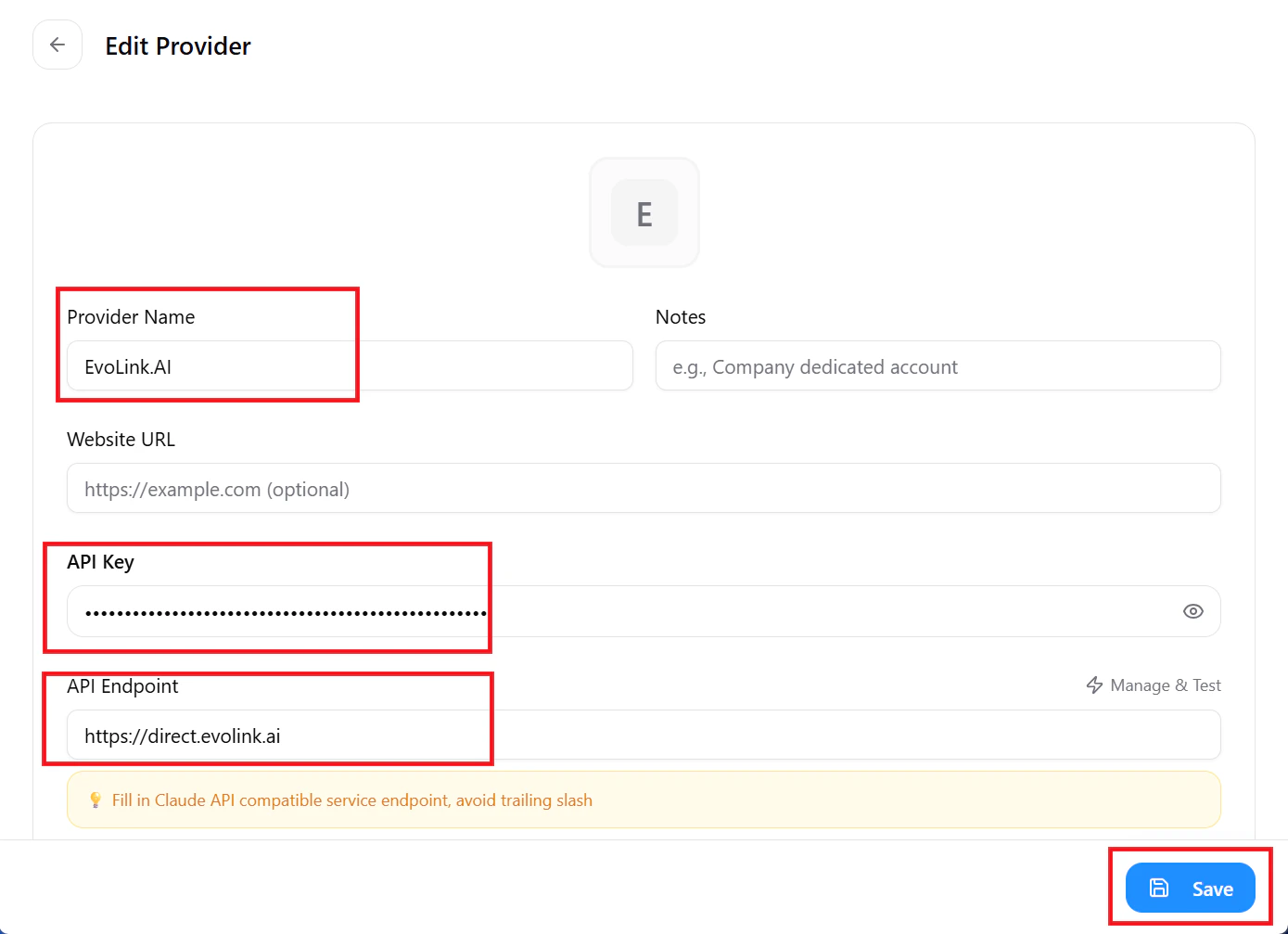Select the API Endpoint field showing direct.evolink.ai
Screen dimensions: 1288x934
coord(644,735)
